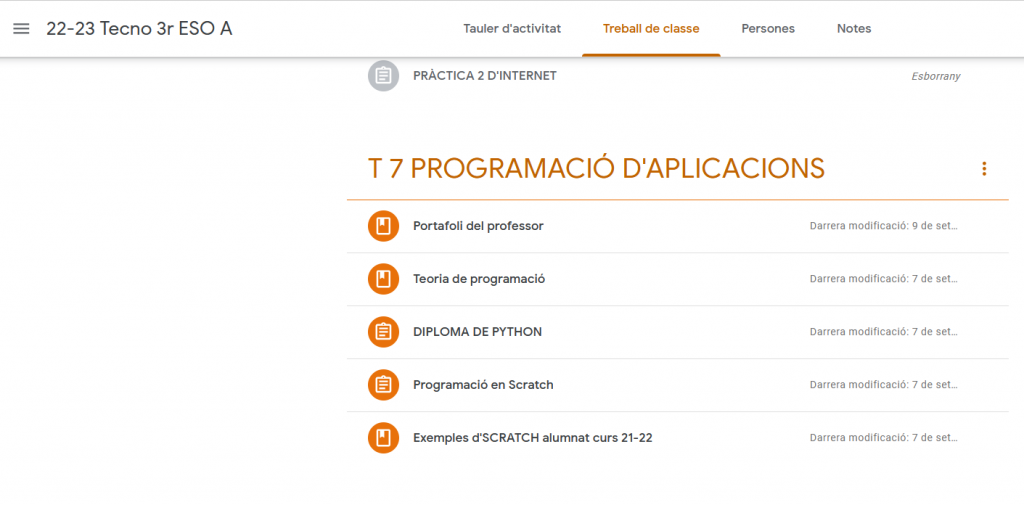Open the Programació en Scratch assignment title
1024x505 pixels.
point(483,385)
